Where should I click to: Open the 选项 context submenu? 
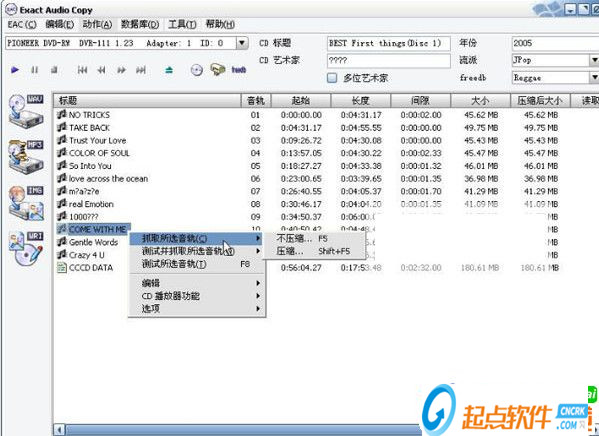click(196, 308)
